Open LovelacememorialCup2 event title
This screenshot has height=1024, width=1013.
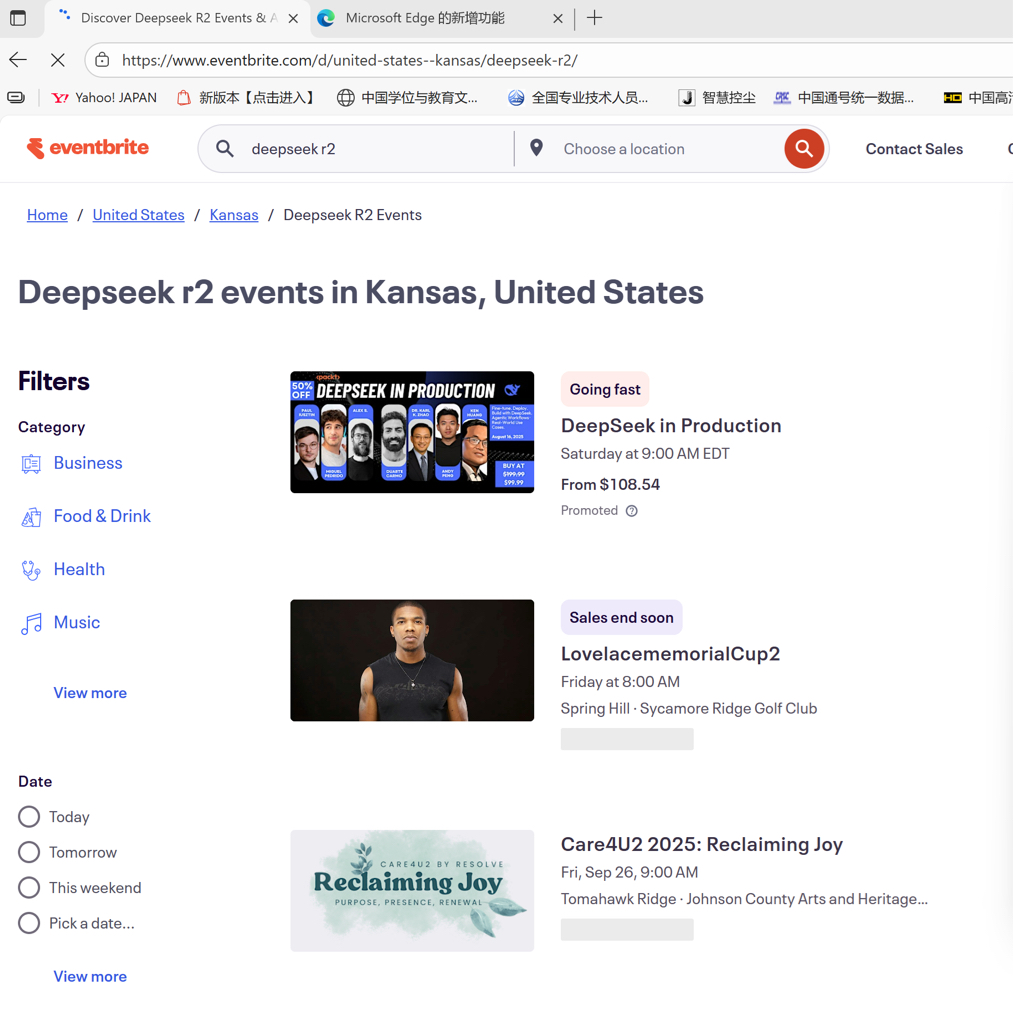click(670, 653)
